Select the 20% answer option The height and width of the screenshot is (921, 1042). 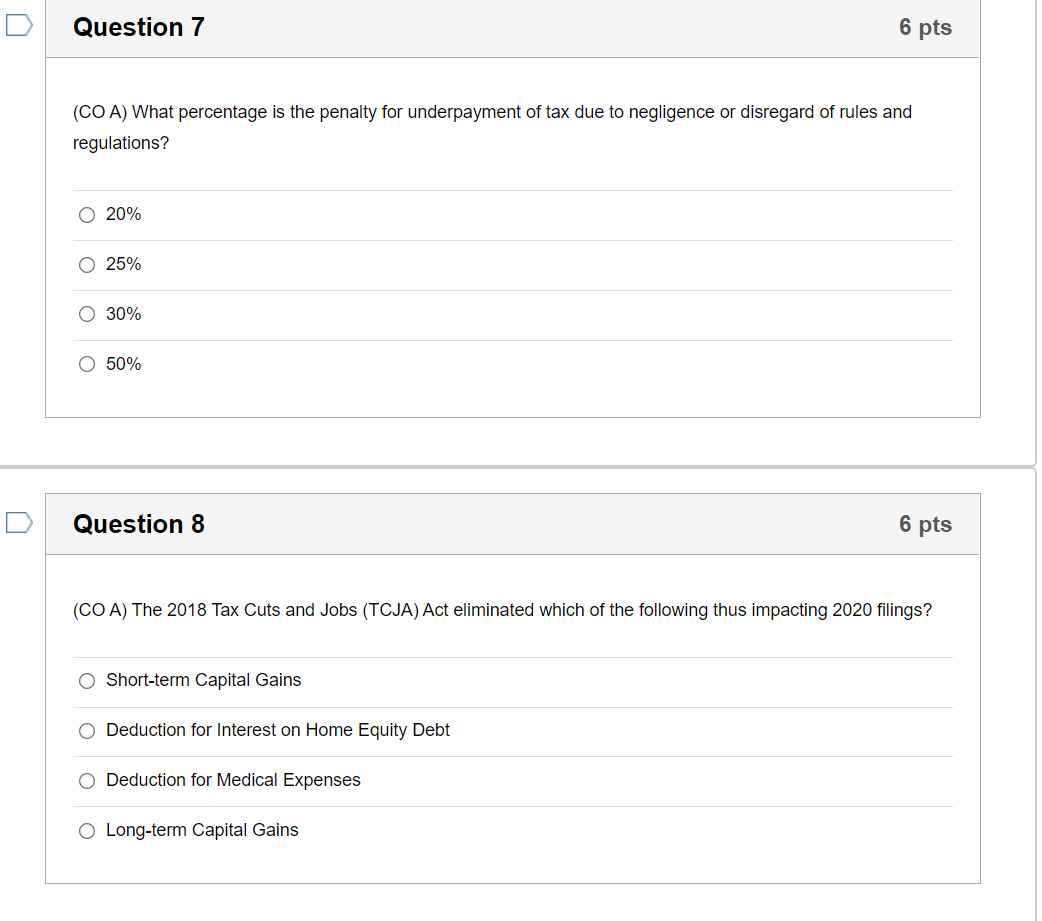87,214
